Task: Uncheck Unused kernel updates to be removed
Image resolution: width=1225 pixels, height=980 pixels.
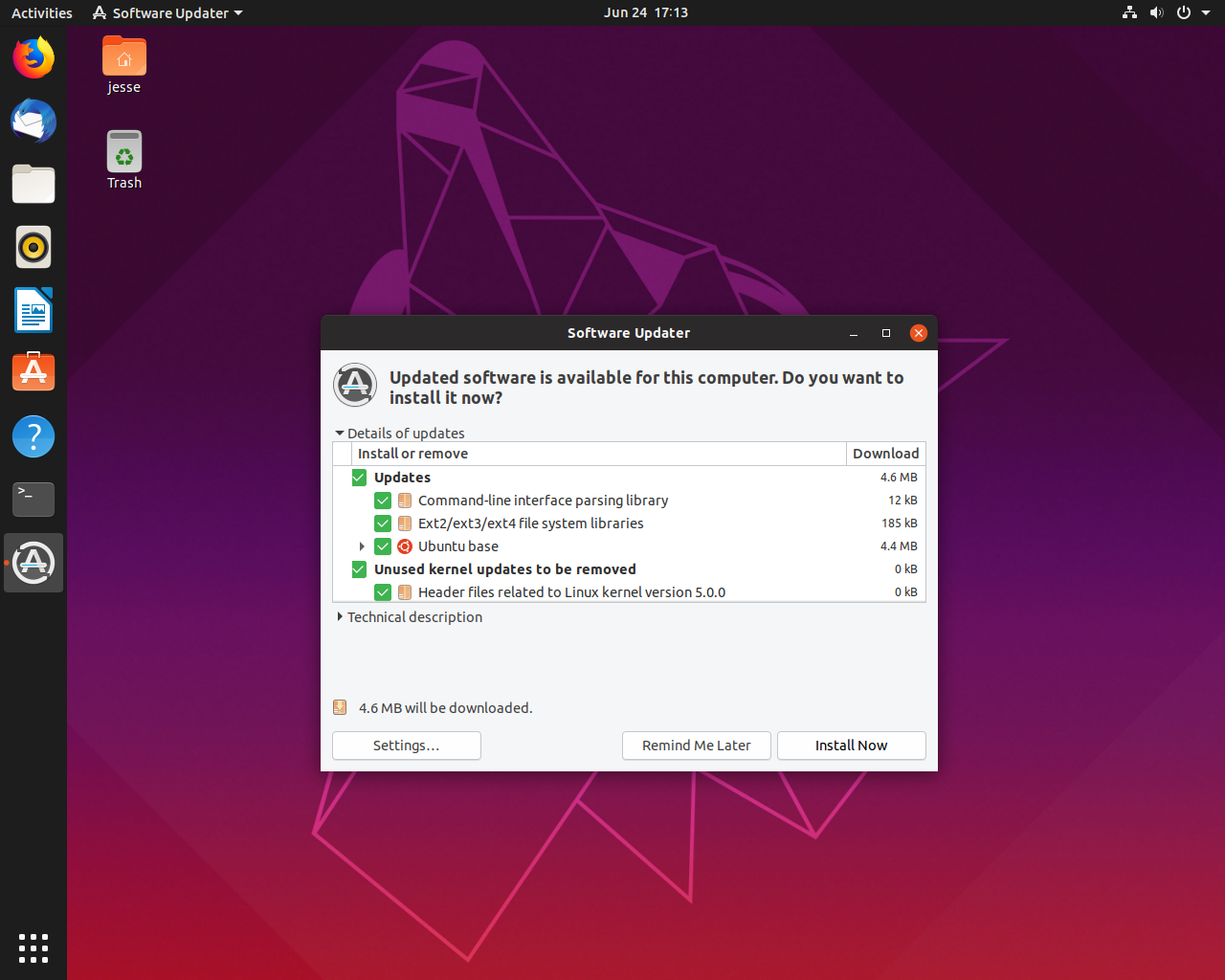Action: 359,569
